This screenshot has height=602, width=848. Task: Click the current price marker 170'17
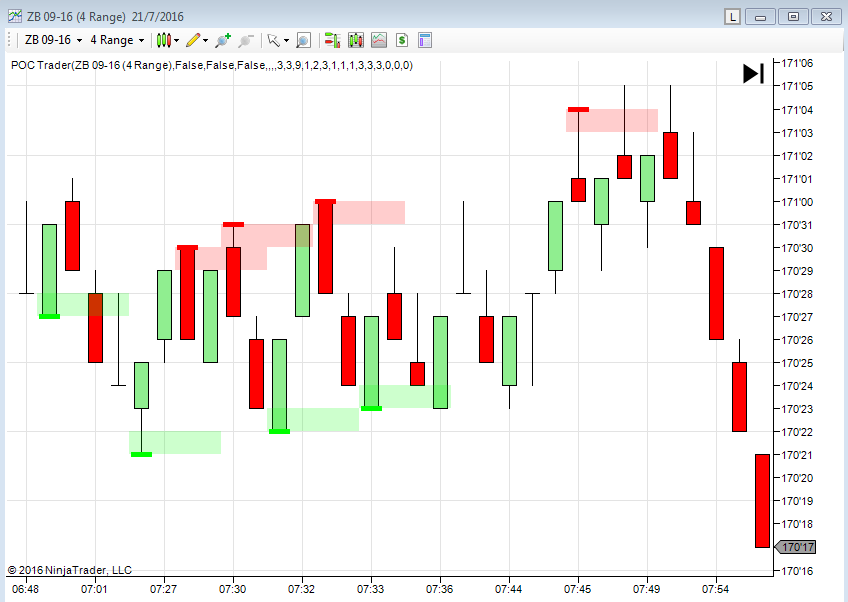tap(796, 547)
